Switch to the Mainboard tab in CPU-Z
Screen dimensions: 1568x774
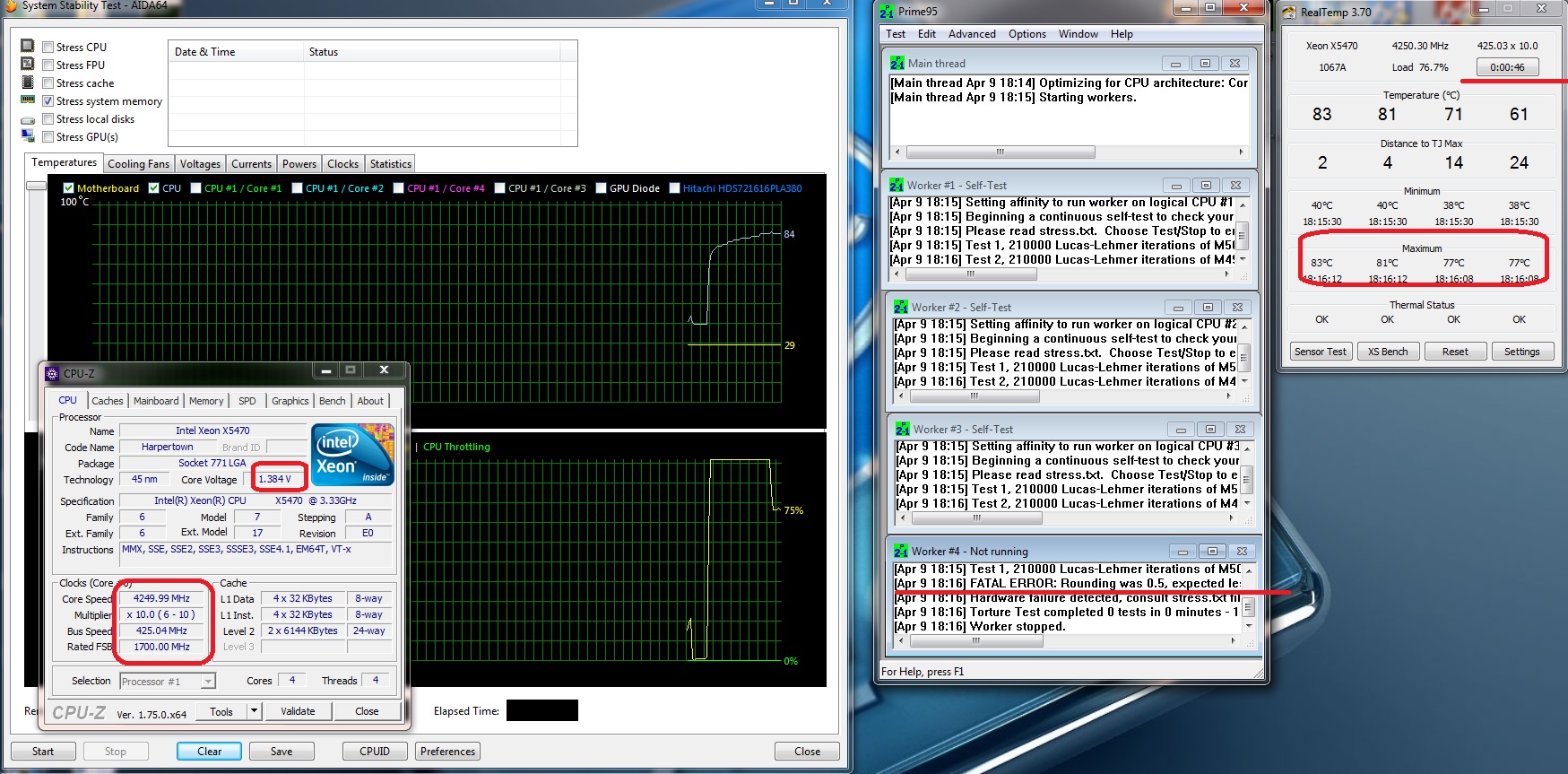(156, 401)
